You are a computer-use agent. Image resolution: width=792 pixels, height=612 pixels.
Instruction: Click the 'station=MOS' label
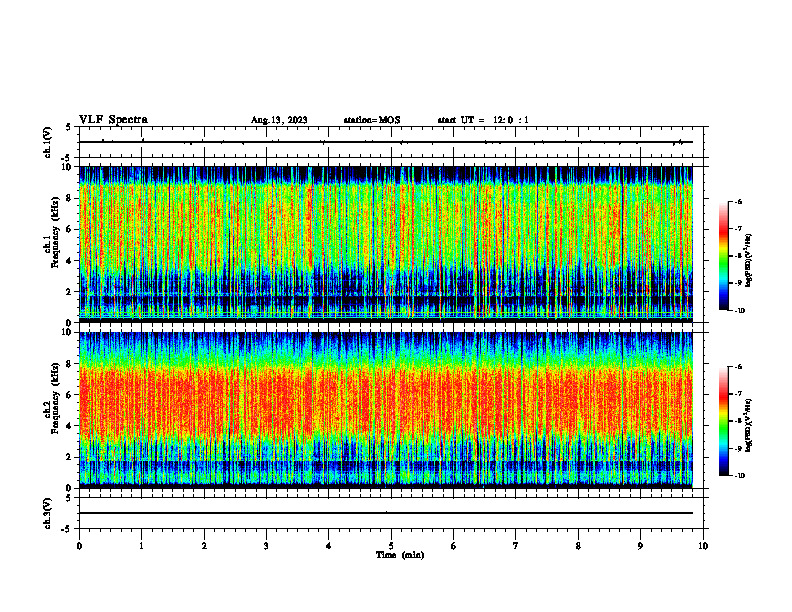pos(372,120)
